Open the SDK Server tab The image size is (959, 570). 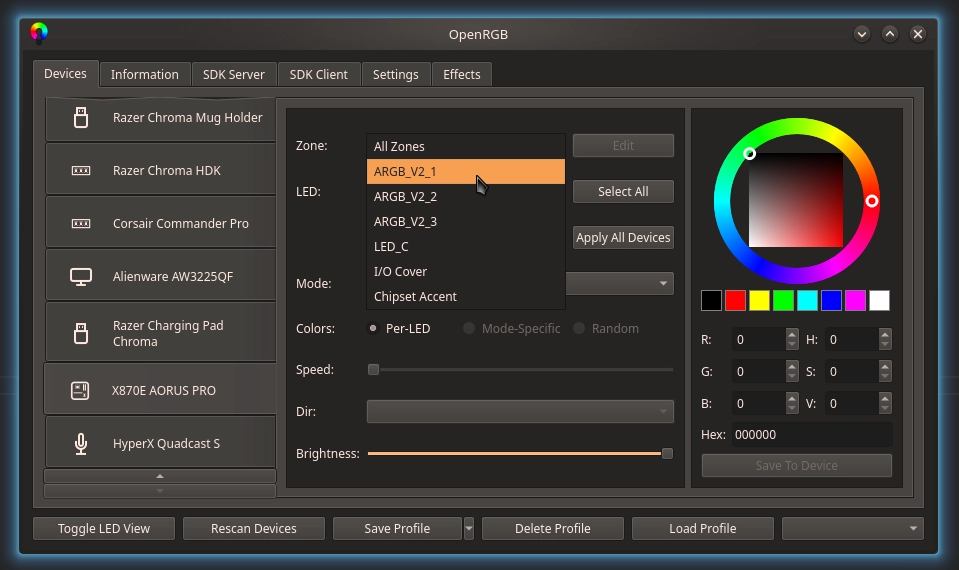click(234, 75)
